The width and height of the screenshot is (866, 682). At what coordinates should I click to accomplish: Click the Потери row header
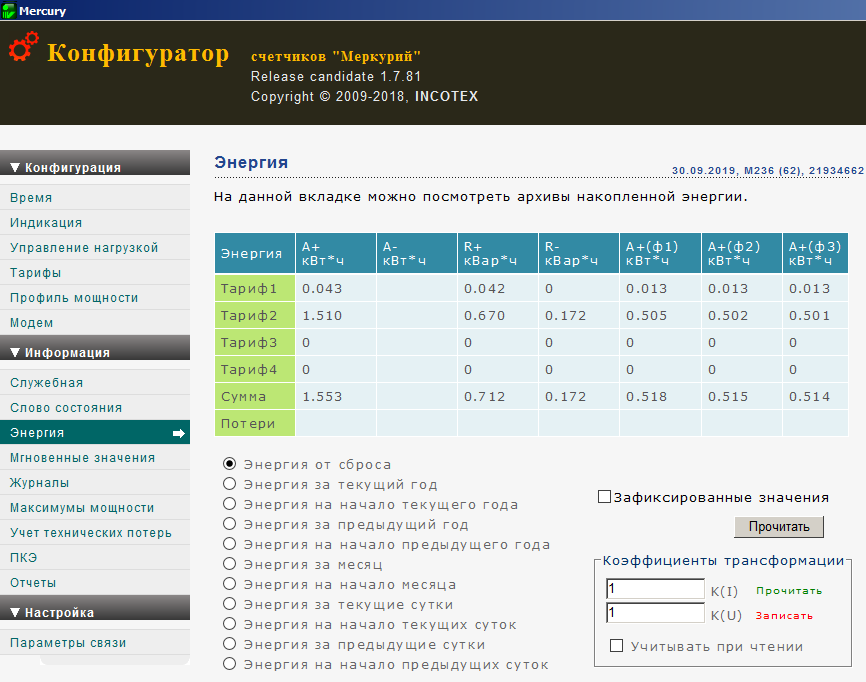click(x=255, y=424)
